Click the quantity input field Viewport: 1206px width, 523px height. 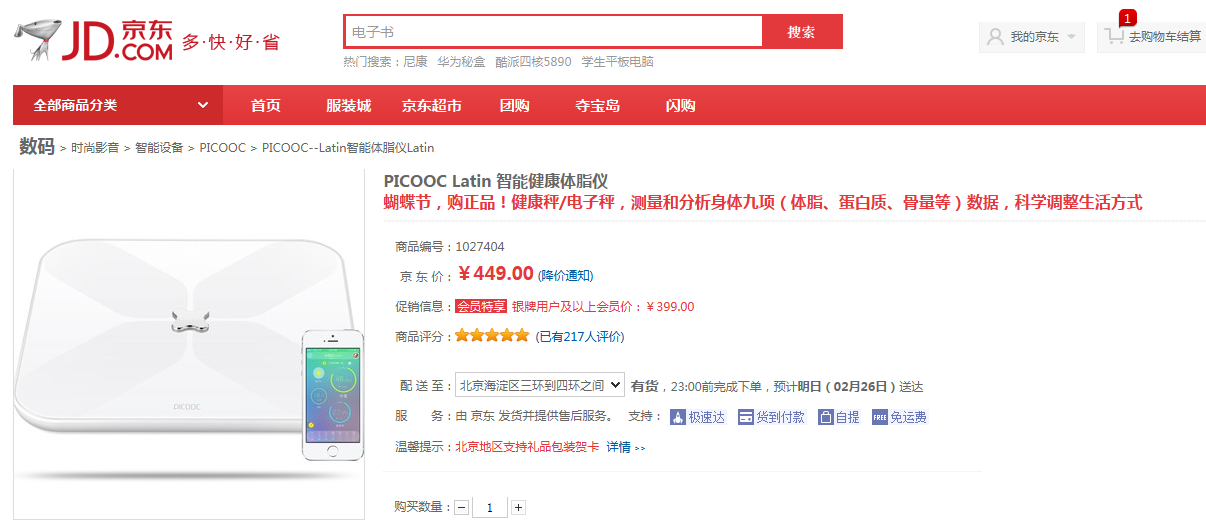click(x=490, y=508)
